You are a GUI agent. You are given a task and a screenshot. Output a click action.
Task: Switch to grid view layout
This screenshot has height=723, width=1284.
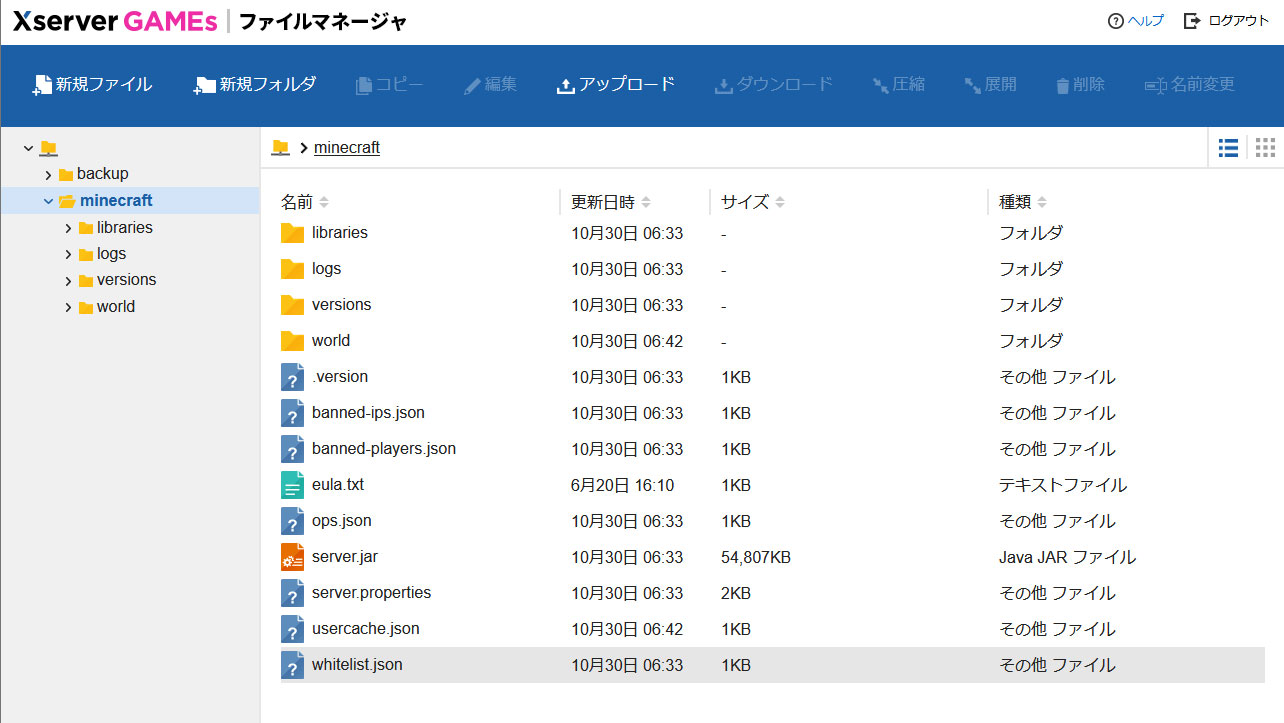pyautogui.click(x=1265, y=148)
